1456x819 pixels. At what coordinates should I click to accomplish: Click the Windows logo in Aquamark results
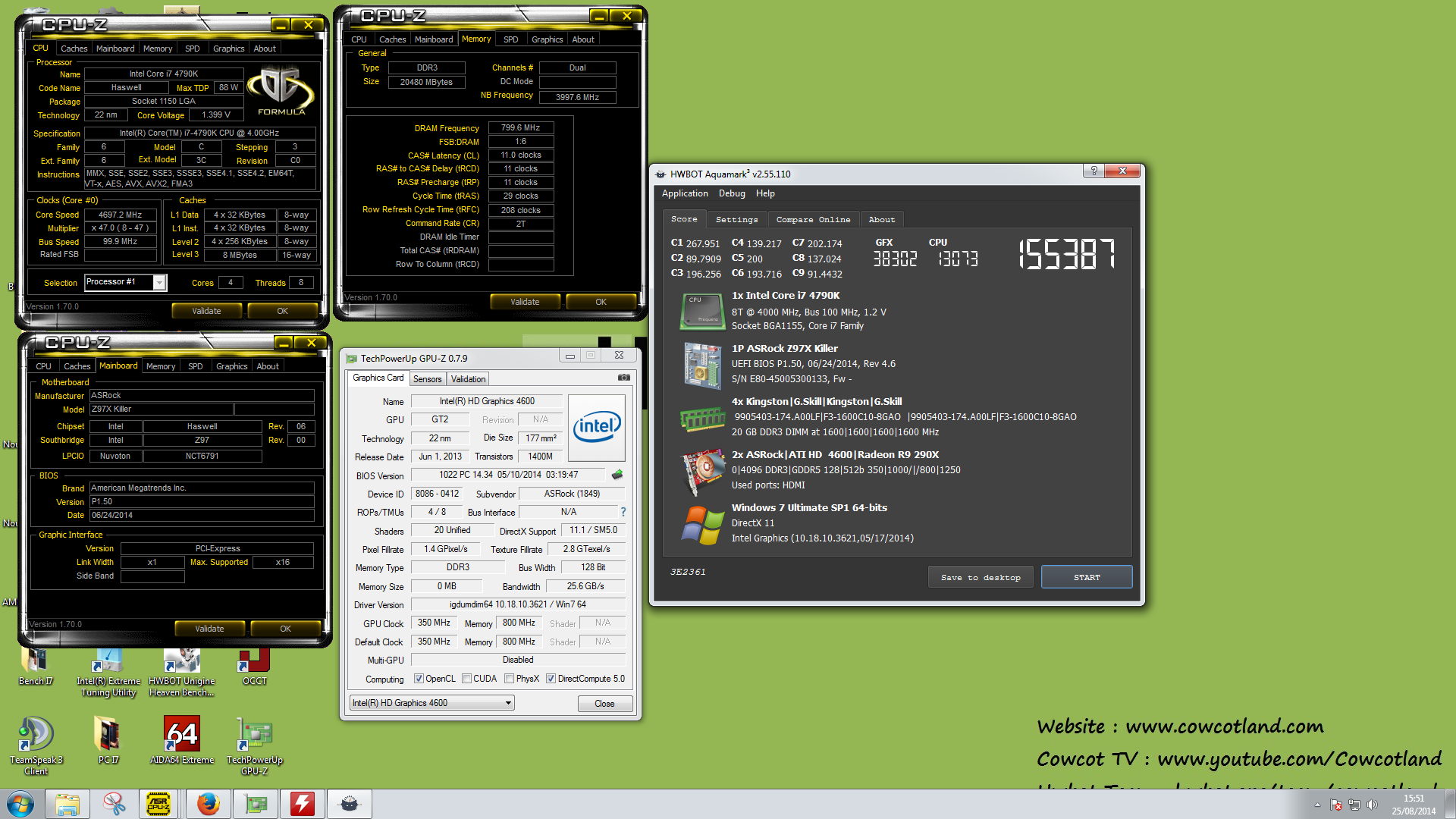[x=702, y=525]
